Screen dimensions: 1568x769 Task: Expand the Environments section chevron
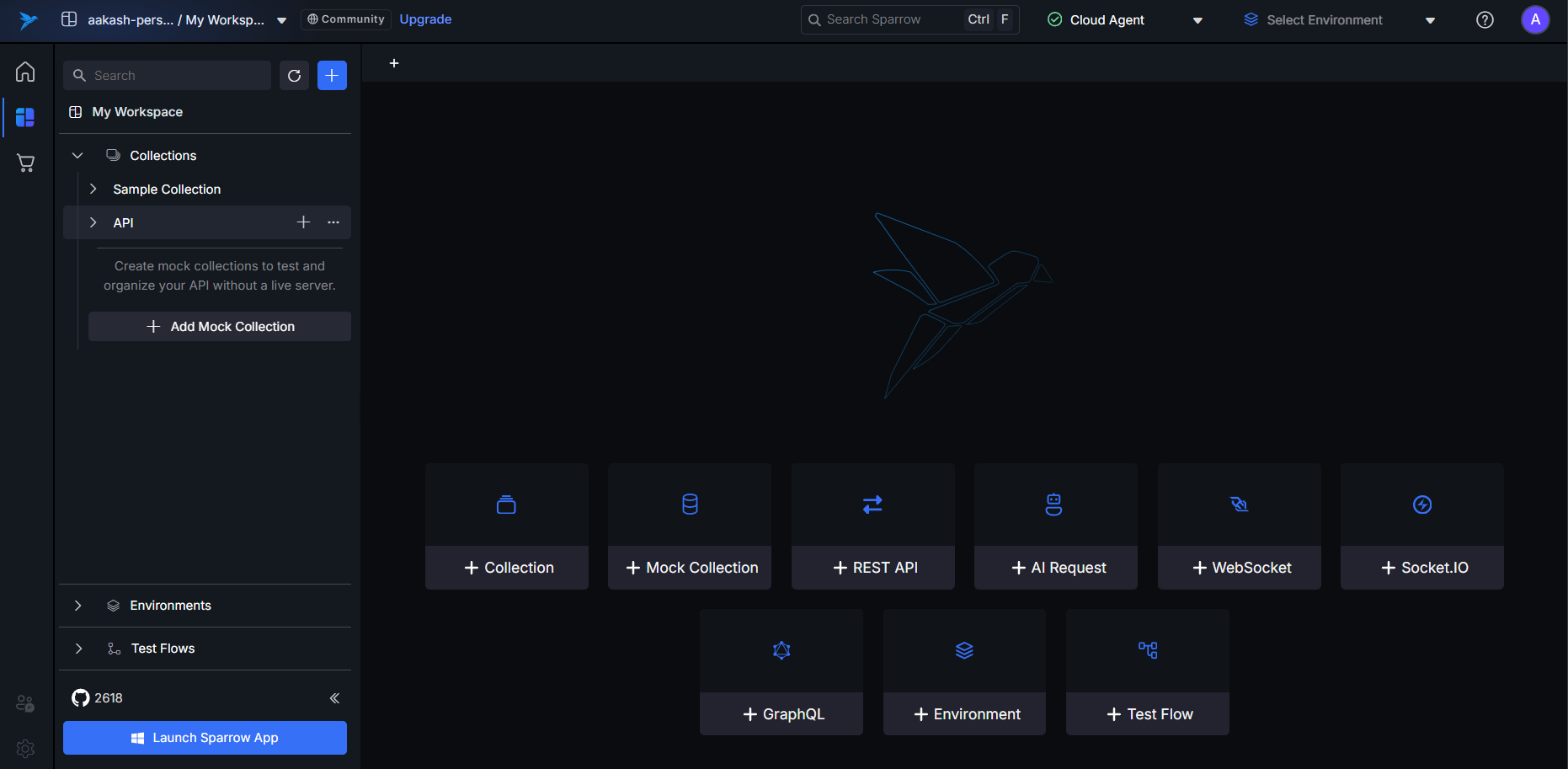coord(77,606)
